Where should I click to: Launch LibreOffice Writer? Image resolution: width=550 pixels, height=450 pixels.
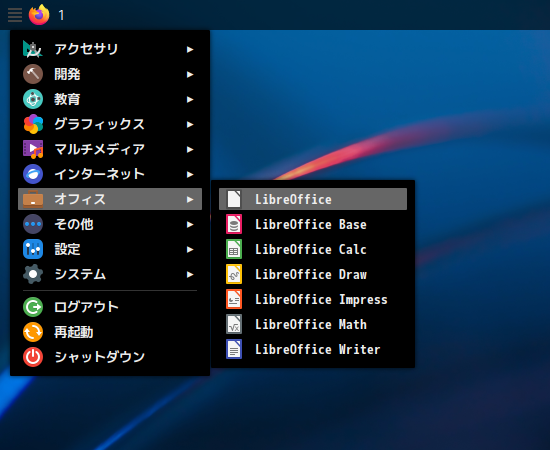313,349
